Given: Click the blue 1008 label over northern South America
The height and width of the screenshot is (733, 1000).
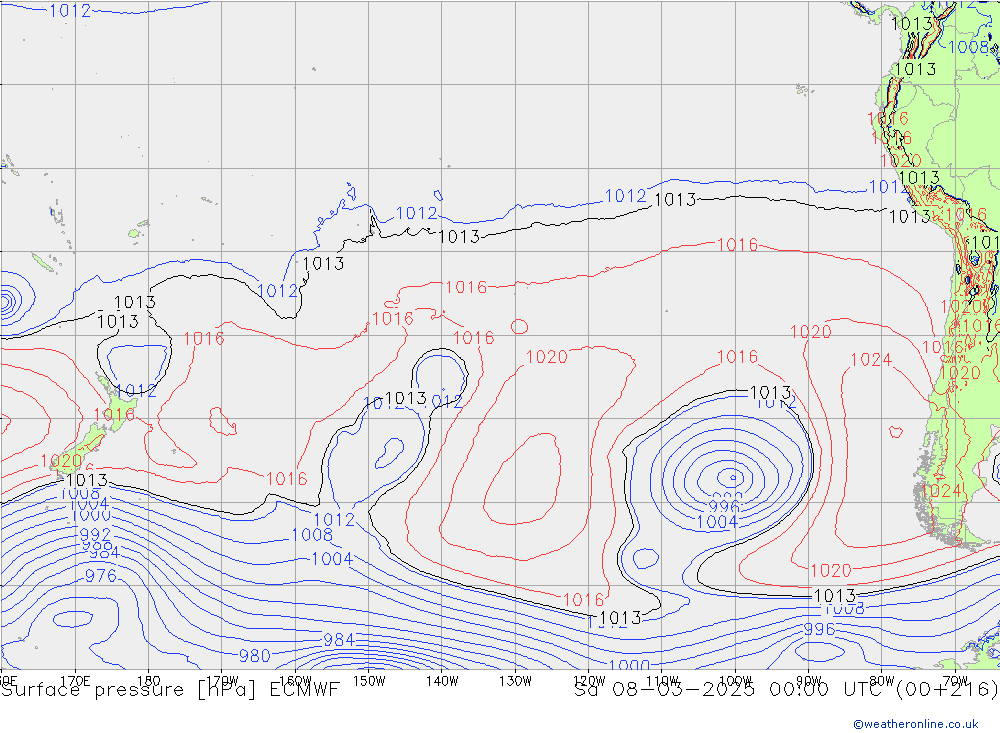Looking at the screenshot, I should 969,47.
